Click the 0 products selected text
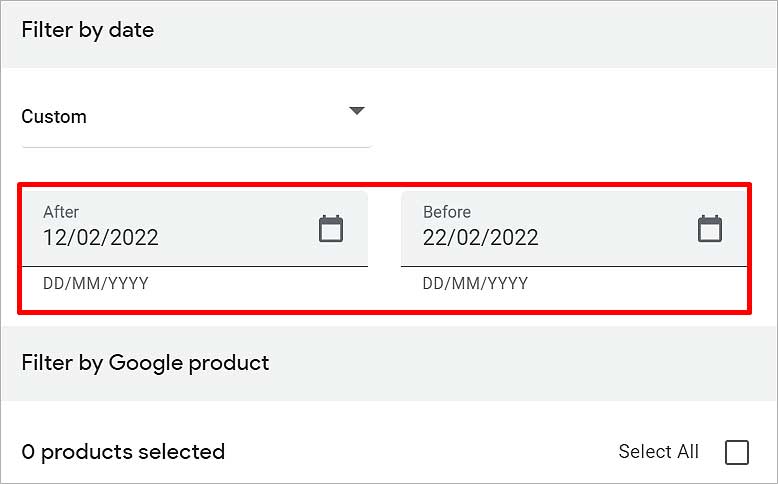 (x=123, y=452)
